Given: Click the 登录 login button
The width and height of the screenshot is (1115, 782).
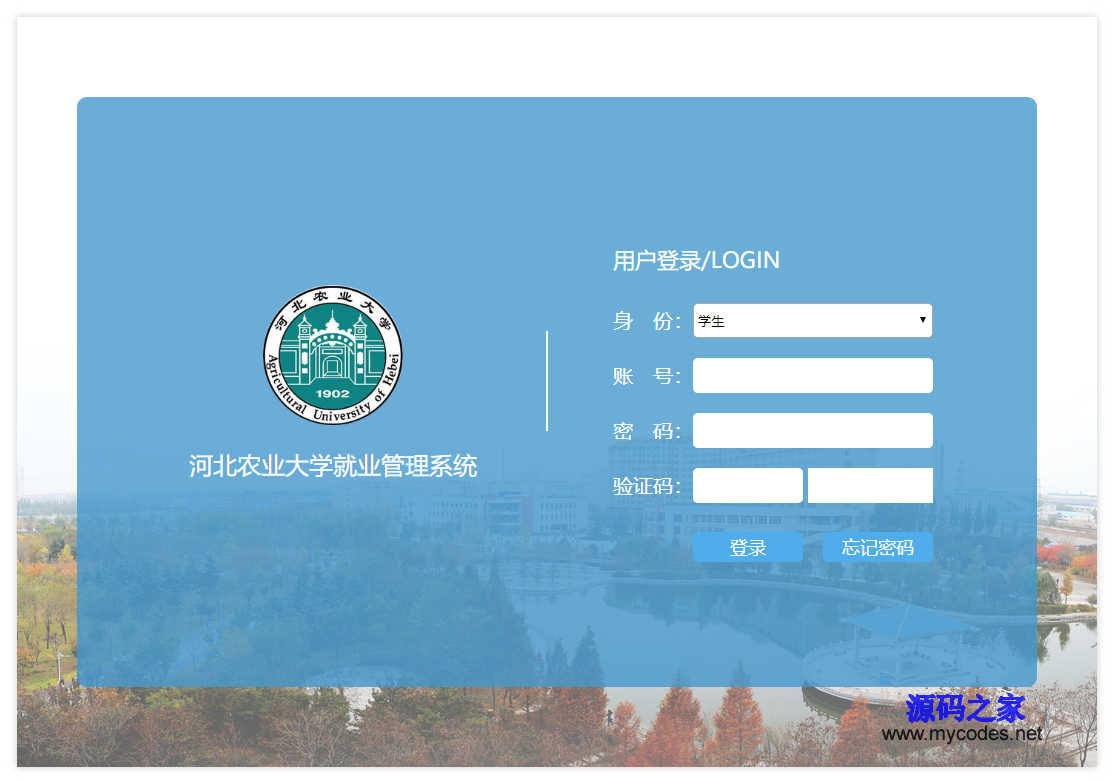Looking at the screenshot, I should click(748, 547).
